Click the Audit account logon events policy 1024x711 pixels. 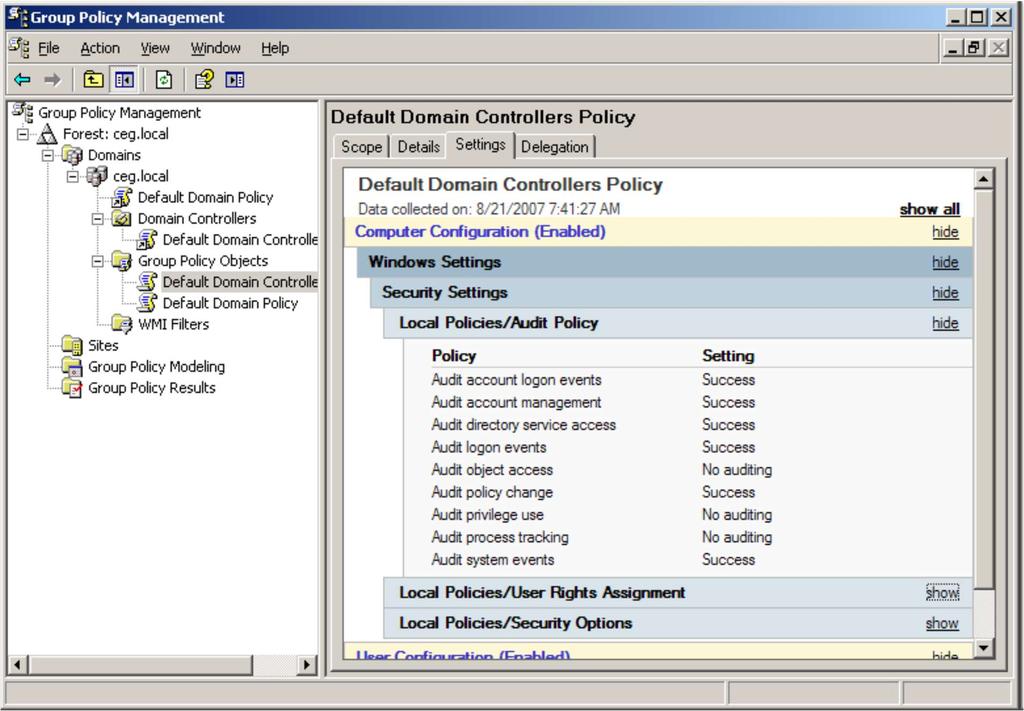click(516, 380)
